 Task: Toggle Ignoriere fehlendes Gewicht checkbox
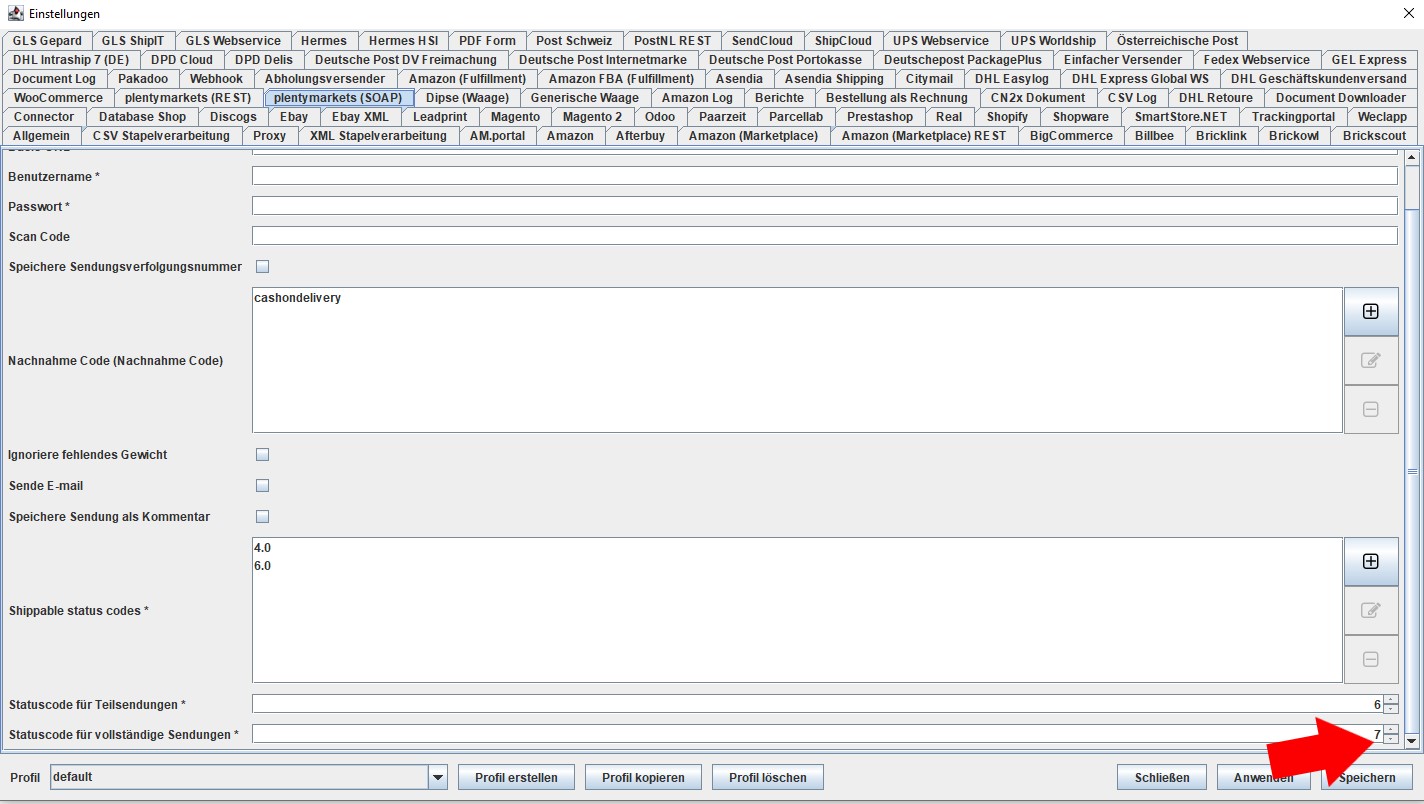coord(263,455)
